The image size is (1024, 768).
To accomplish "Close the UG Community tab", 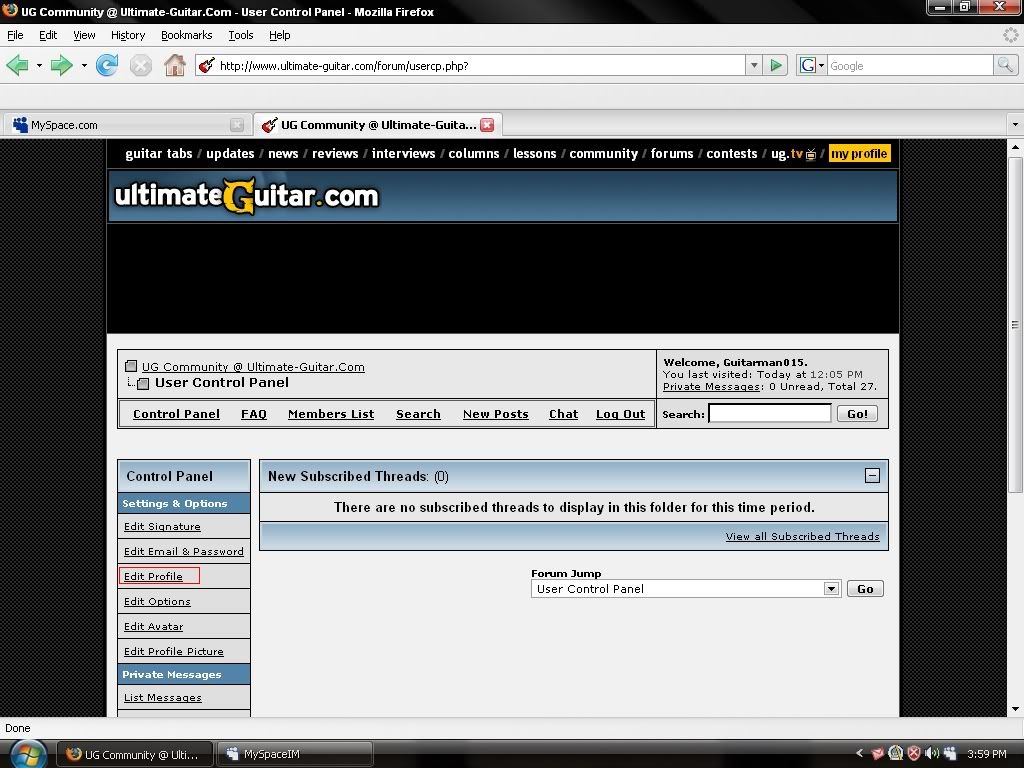I will [x=487, y=125].
